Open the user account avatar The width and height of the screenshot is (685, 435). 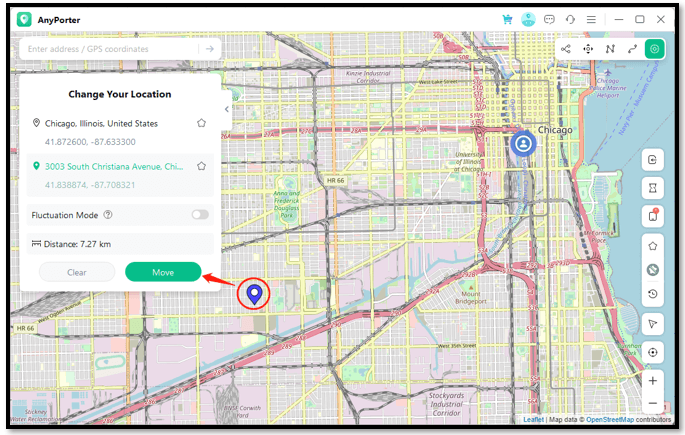click(x=528, y=20)
